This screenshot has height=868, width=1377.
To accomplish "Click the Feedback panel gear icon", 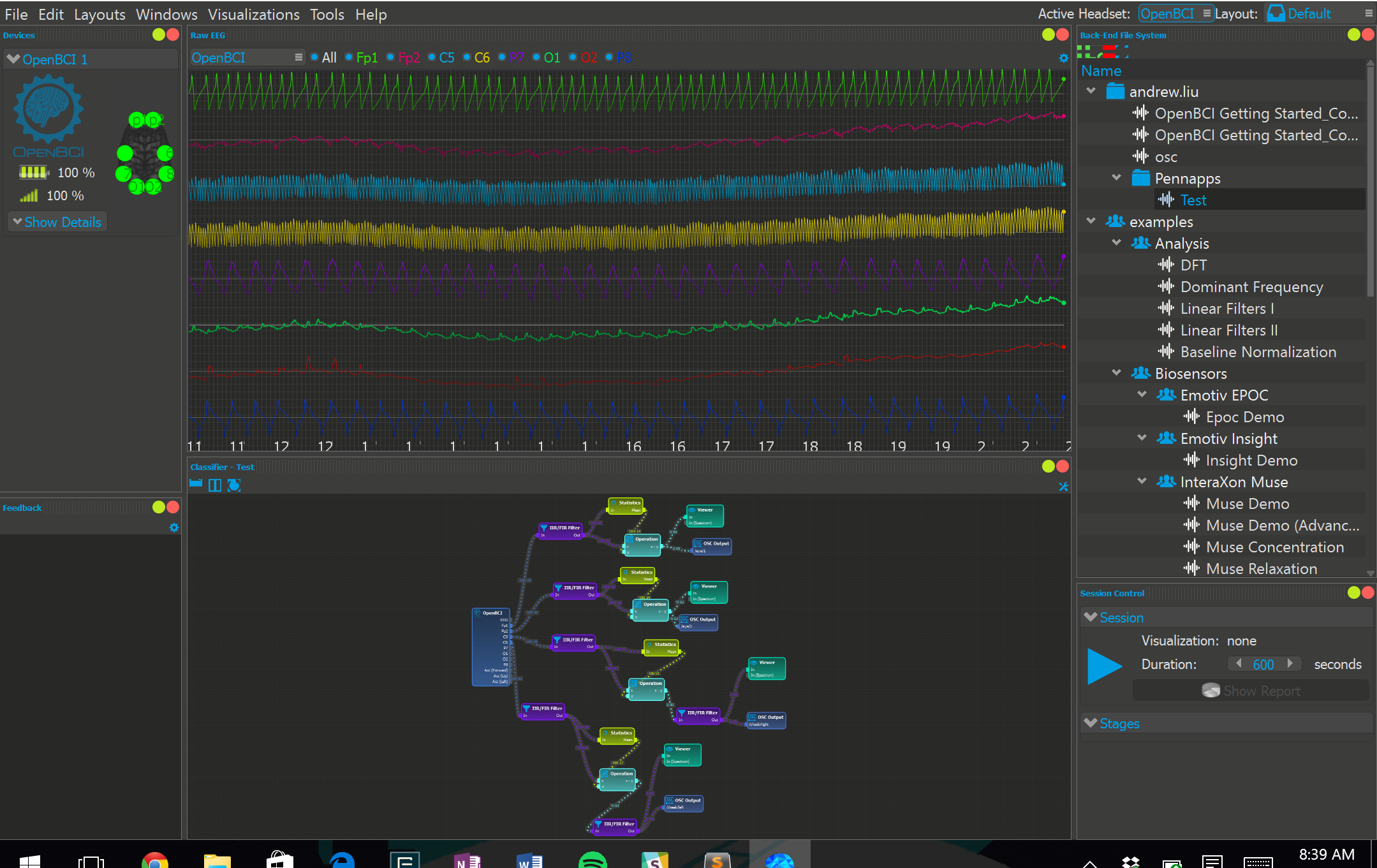I will 173,527.
